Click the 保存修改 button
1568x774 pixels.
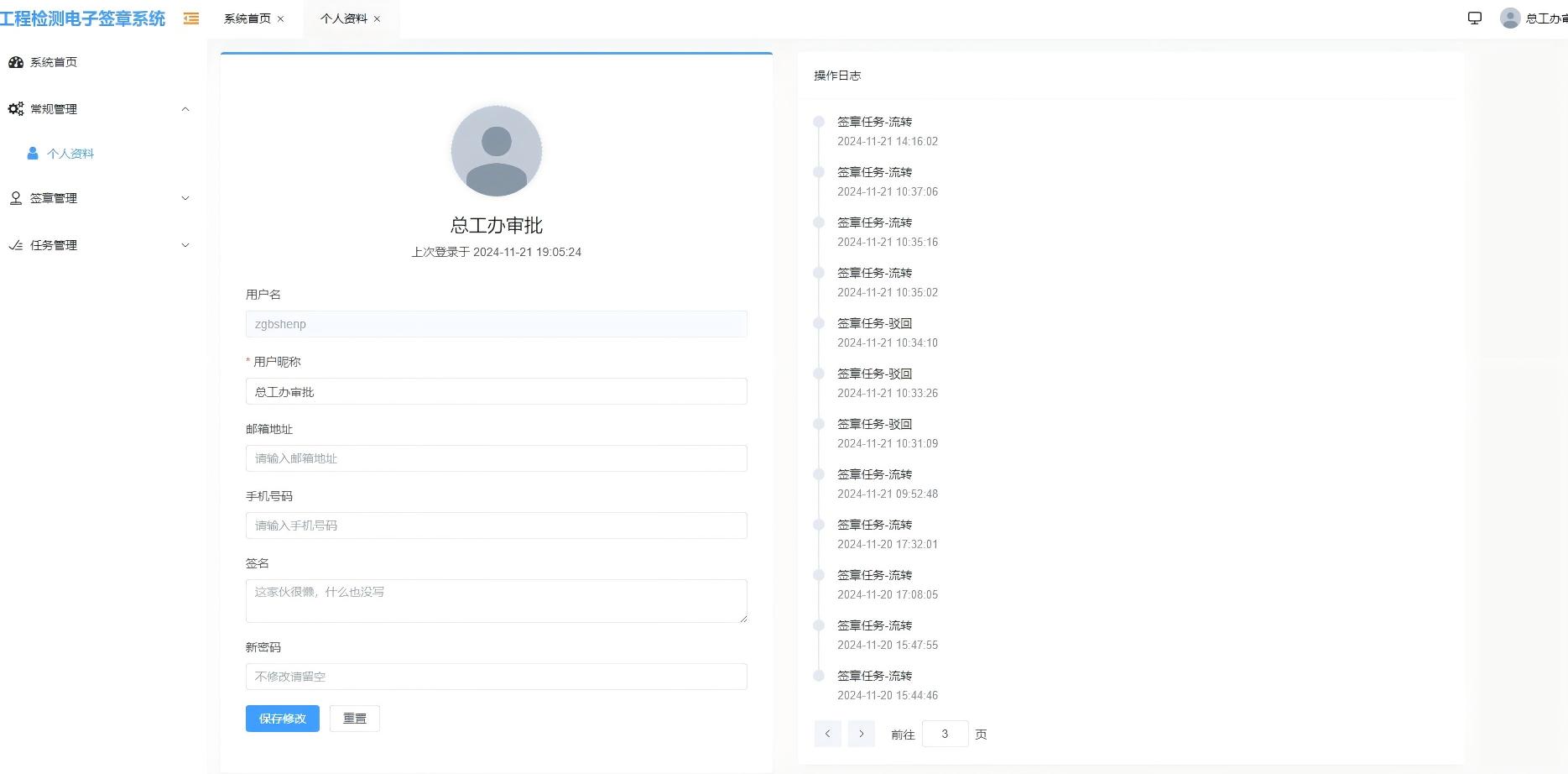pos(282,719)
